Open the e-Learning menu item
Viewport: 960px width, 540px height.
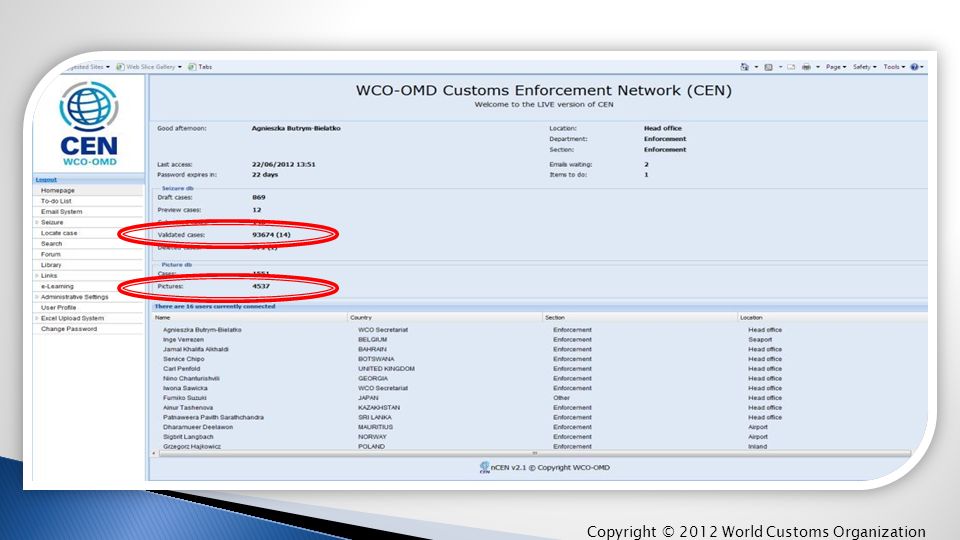(x=57, y=287)
